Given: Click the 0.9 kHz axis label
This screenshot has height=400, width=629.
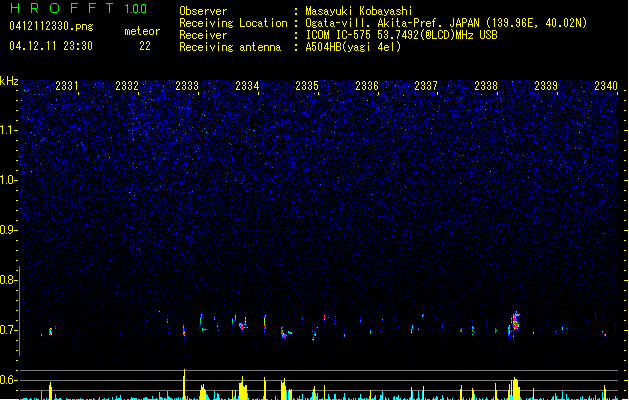Looking at the screenshot, I should (9, 230).
